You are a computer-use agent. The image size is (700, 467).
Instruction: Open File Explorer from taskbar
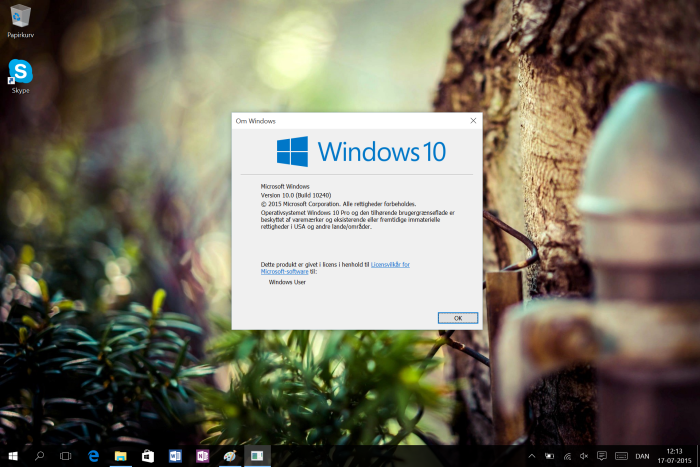click(x=121, y=456)
